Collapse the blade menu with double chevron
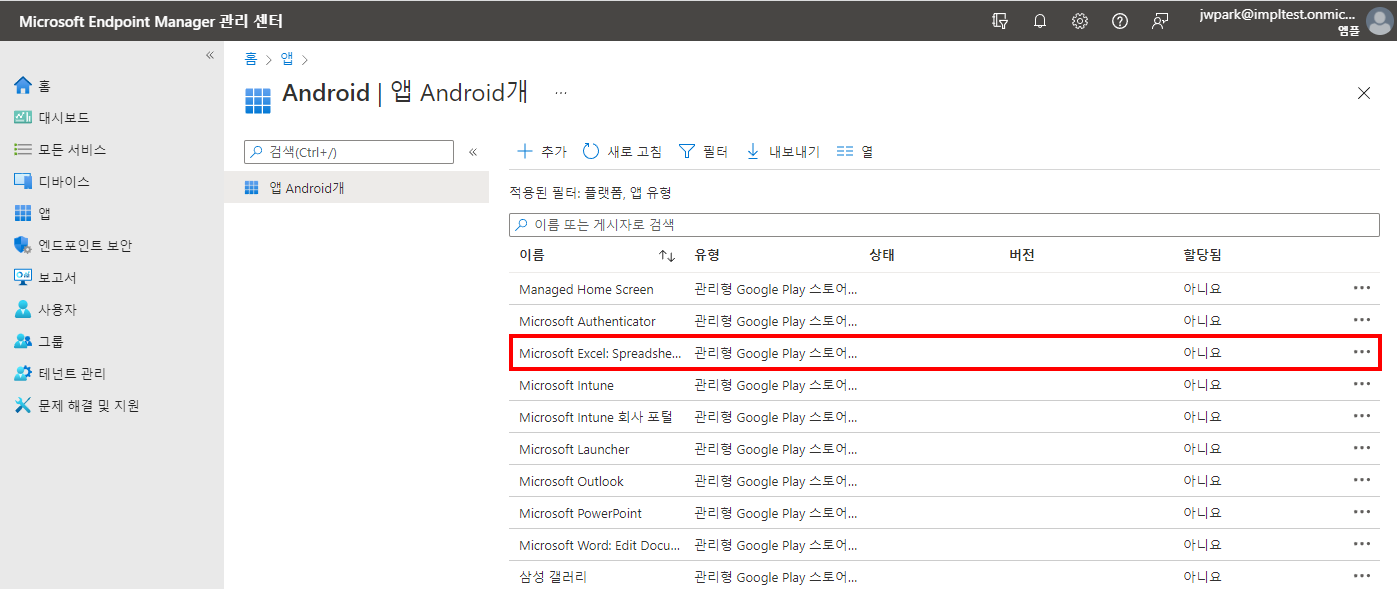The image size is (1397, 589). [x=473, y=152]
